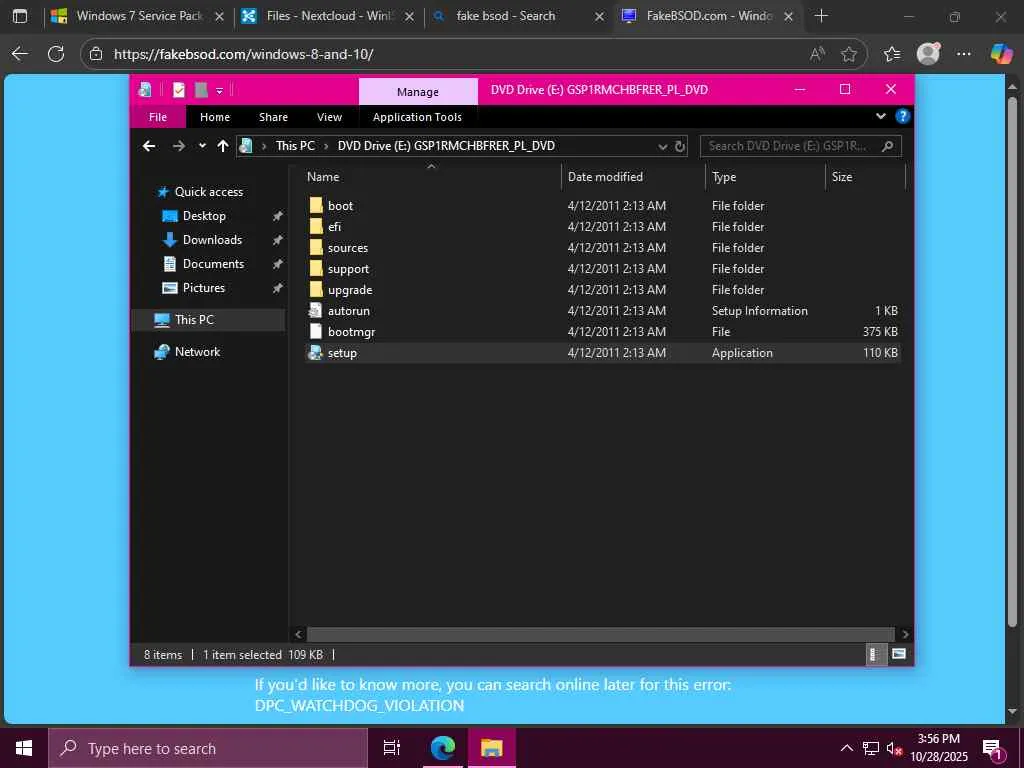The image size is (1024, 768).
Task: Refresh the DVD Drive folder view
Action: coord(680,146)
